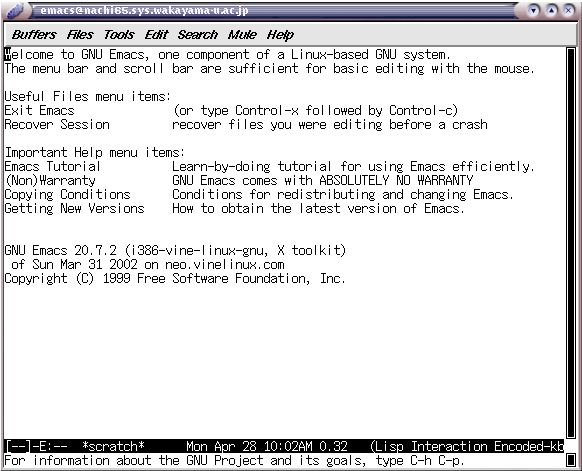The image size is (582, 471).
Task: Click 'Useful Files menu items:' heading
Action: click(88, 97)
